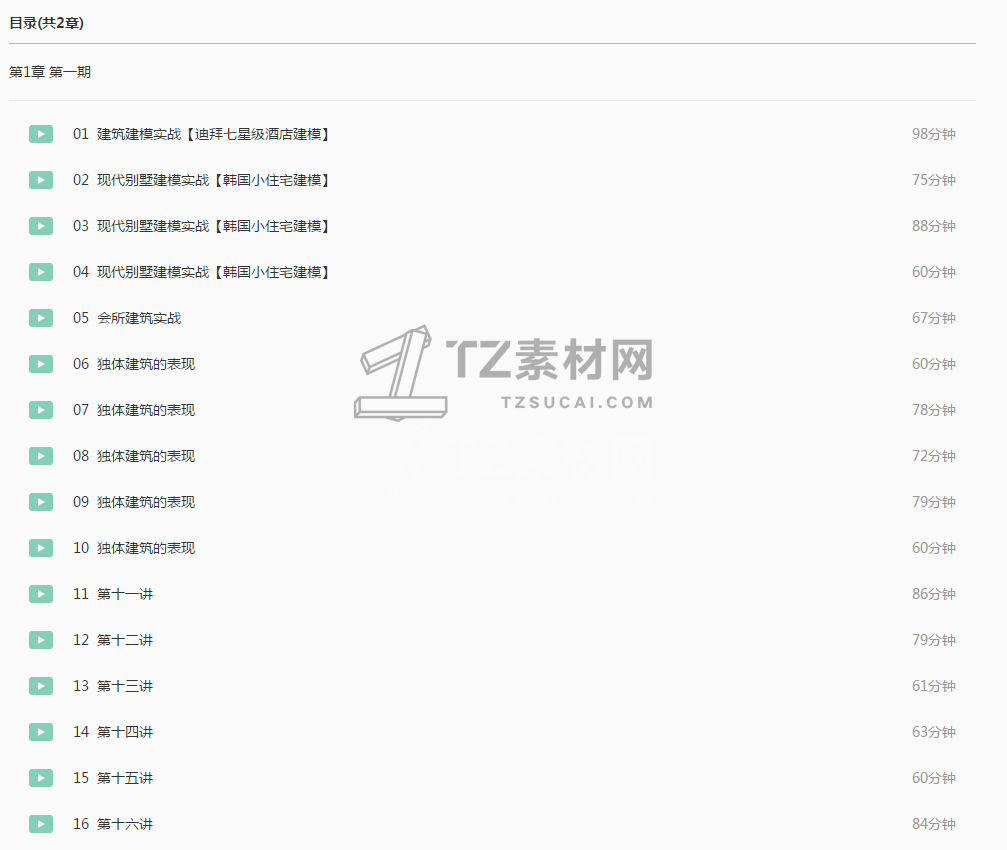Click the 84分钟 duration of lesson 16
Image resolution: width=1007 pixels, height=850 pixels.
pyautogui.click(x=934, y=824)
